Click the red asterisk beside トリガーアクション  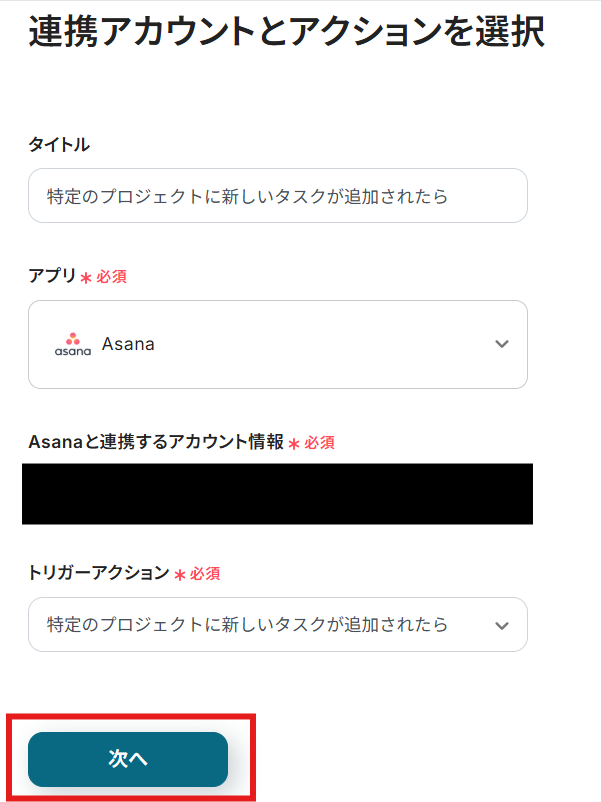point(180,574)
